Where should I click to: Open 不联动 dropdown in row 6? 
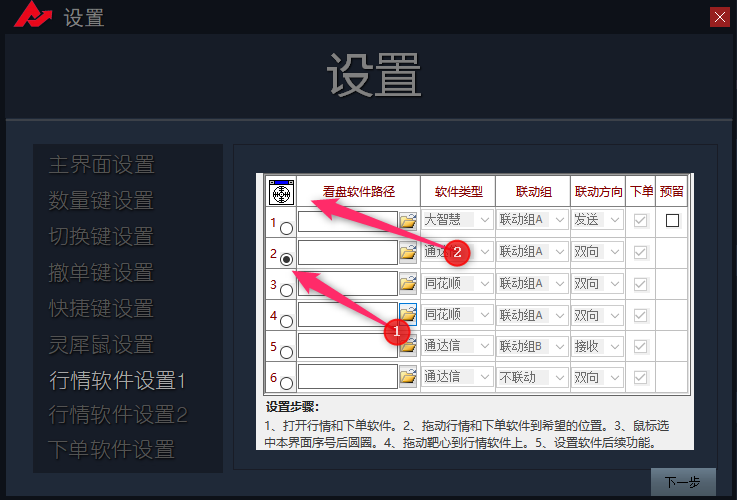pyautogui.click(x=532, y=377)
